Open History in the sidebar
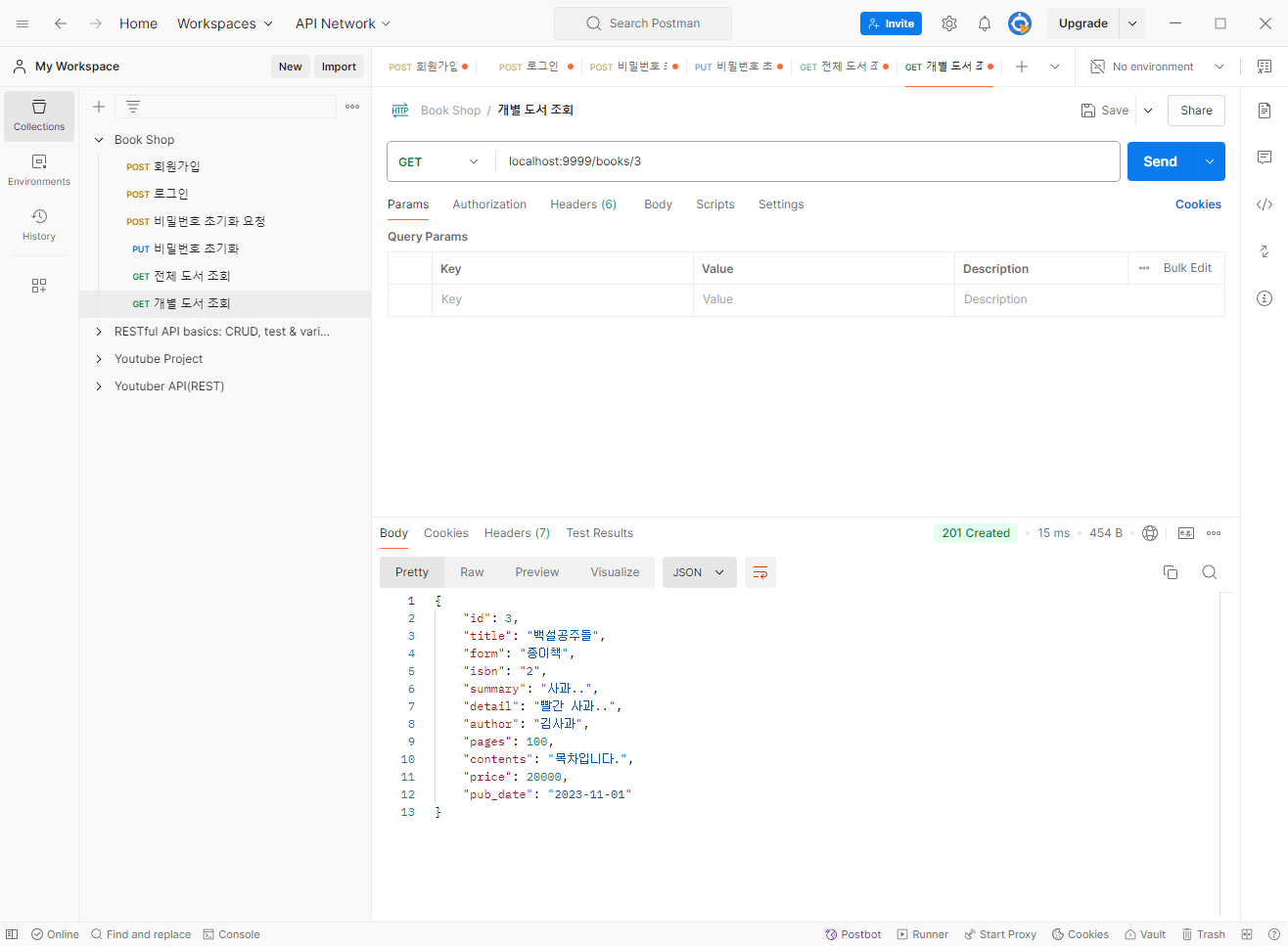The image size is (1288, 946). click(x=39, y=225)
